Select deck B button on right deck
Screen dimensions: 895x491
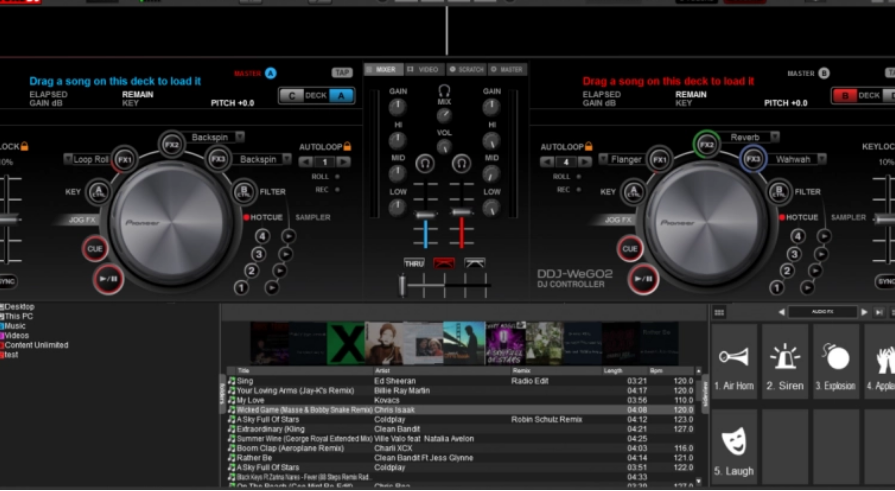coord(845,96)
